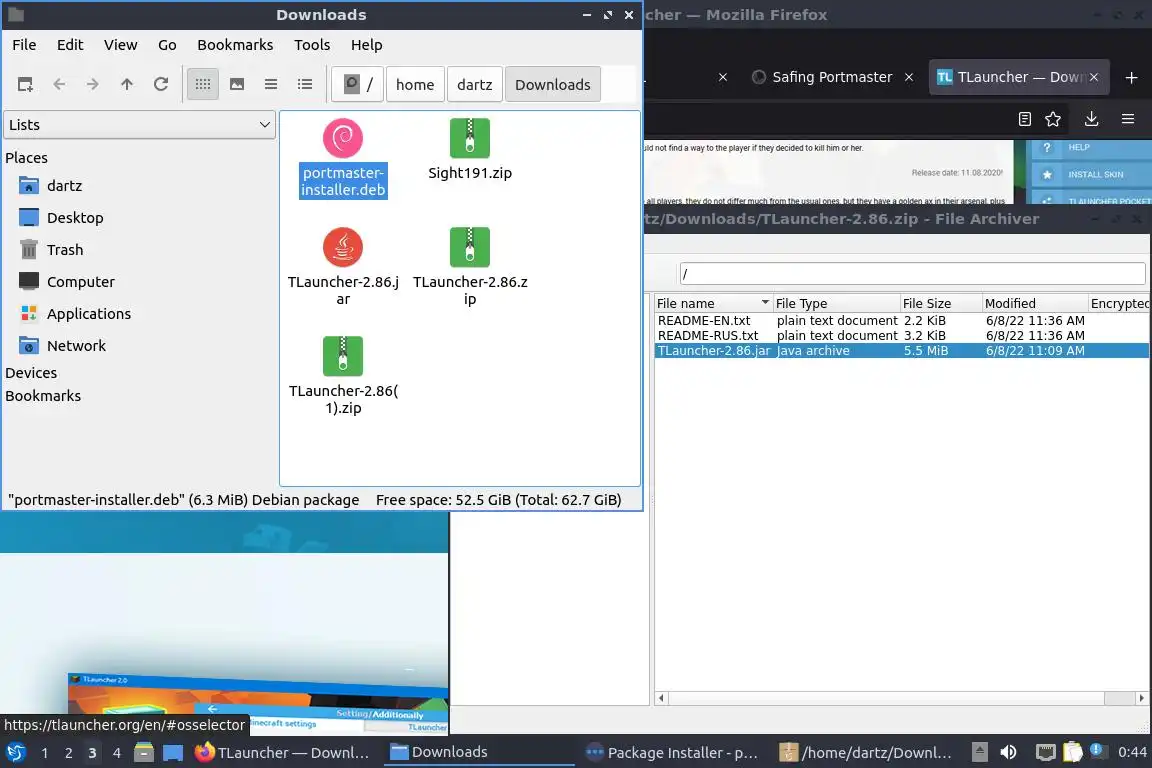This screenshot has width=1152, height=768.
Task: Open the dartz home folder in Places
Action: coord(51,186)
